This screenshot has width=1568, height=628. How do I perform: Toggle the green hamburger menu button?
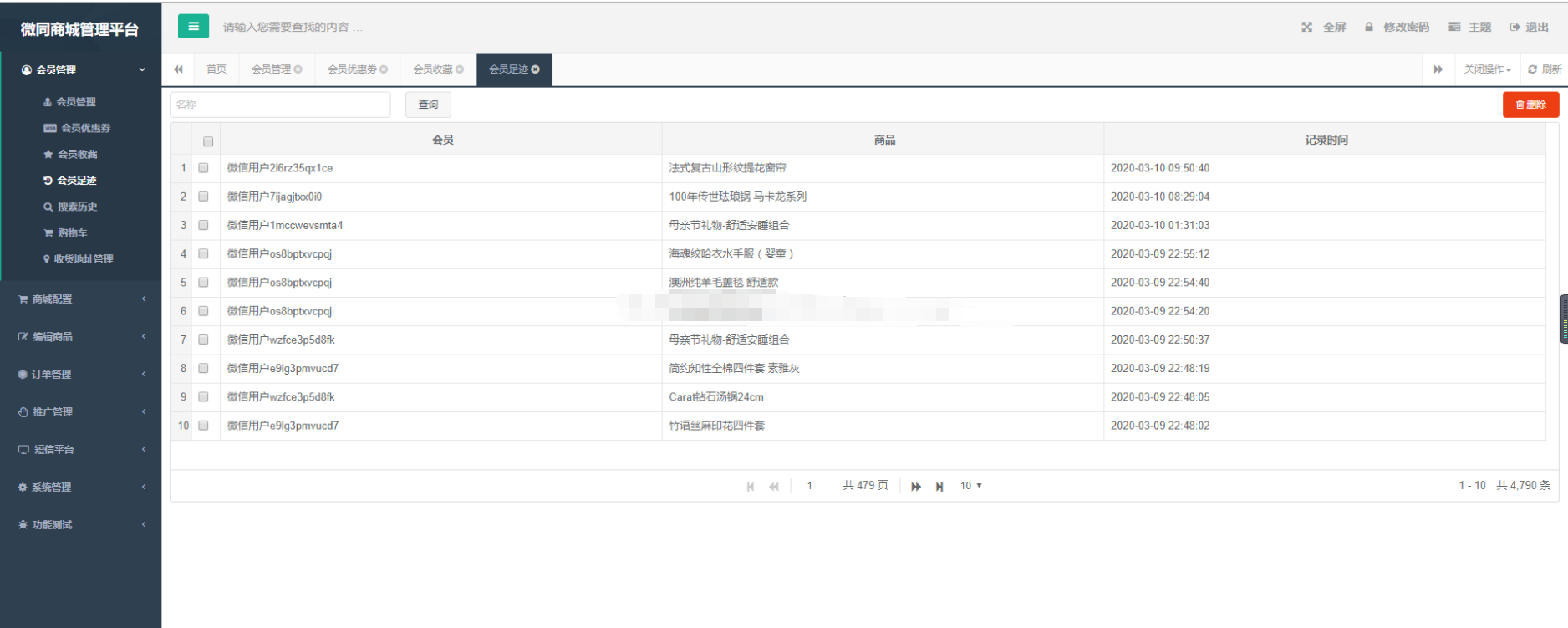(x=193, y=26)
